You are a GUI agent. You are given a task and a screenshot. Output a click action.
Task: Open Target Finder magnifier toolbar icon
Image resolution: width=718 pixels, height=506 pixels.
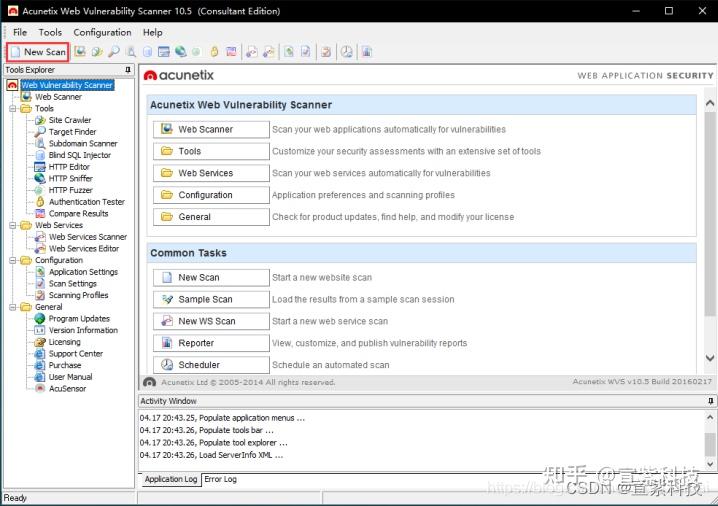point(114,52)
